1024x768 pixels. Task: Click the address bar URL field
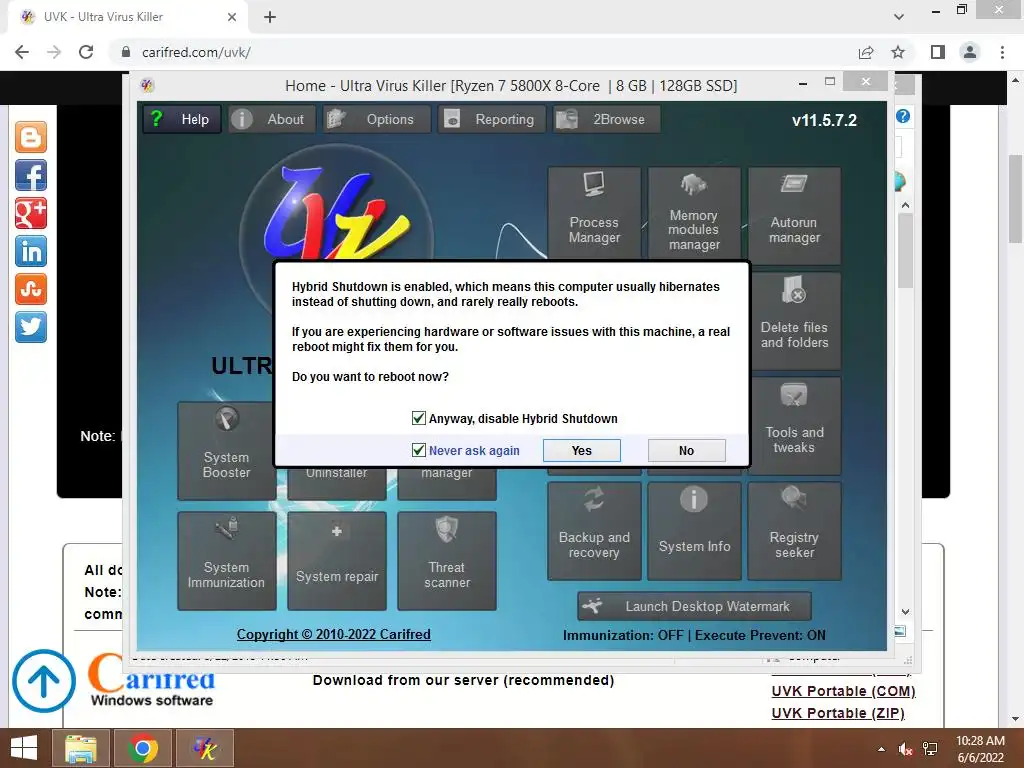(x=483, y=52)
